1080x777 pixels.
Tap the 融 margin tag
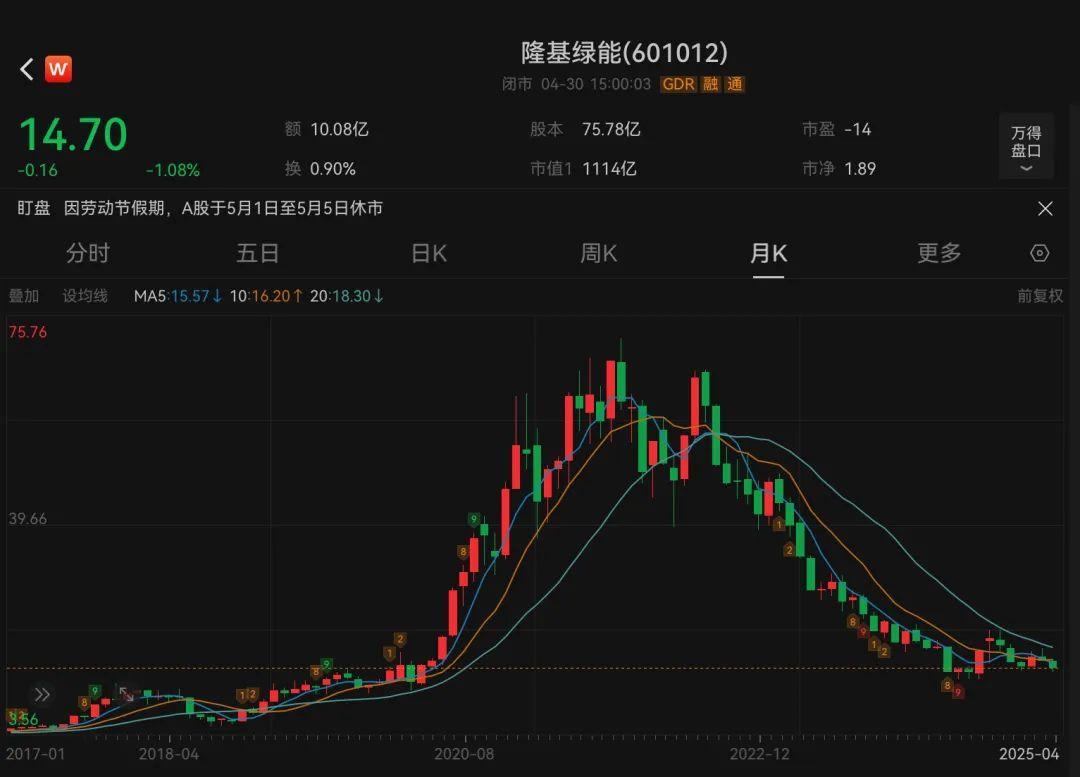710,85
